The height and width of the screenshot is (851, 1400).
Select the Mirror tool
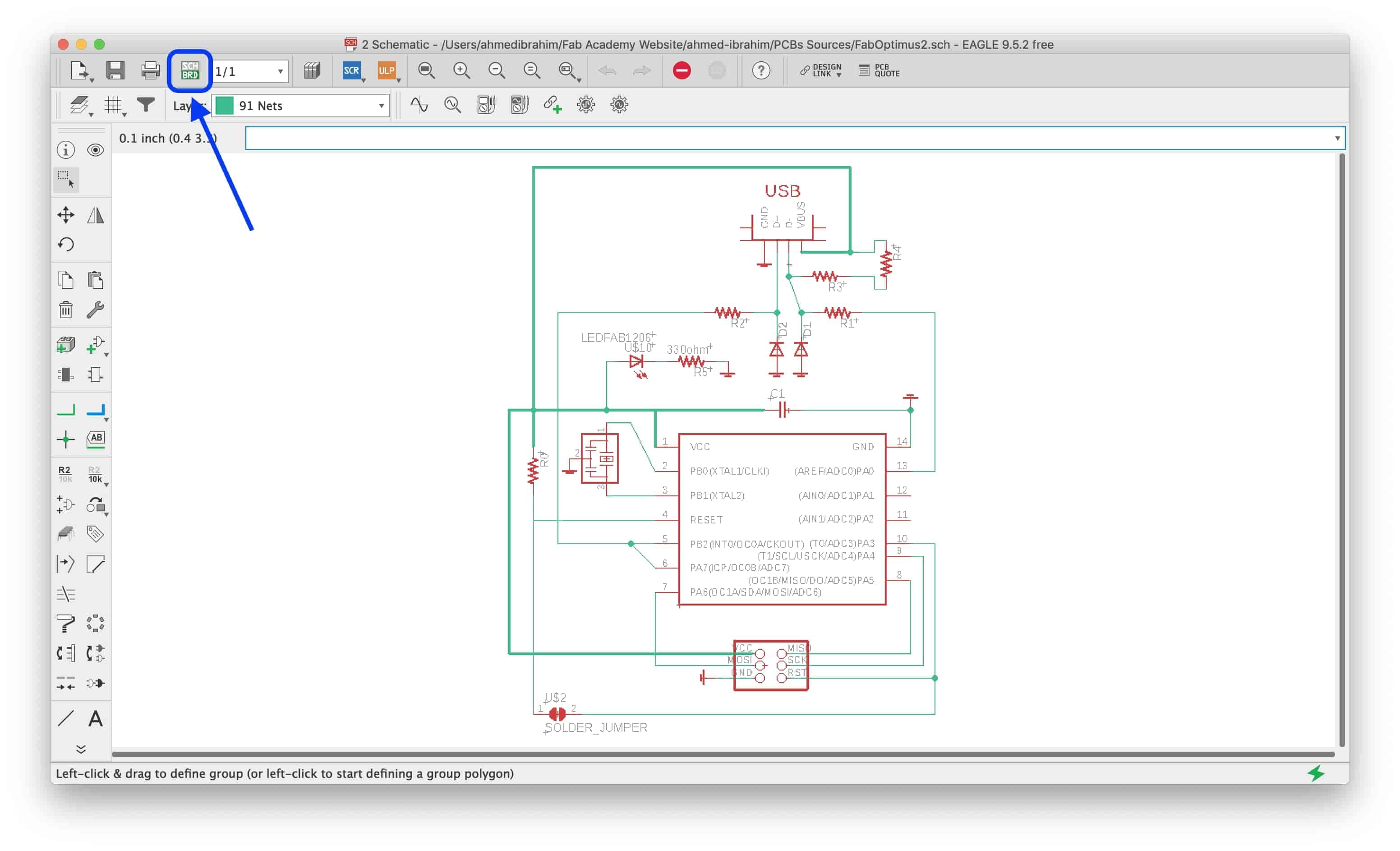tap(96, 215)
